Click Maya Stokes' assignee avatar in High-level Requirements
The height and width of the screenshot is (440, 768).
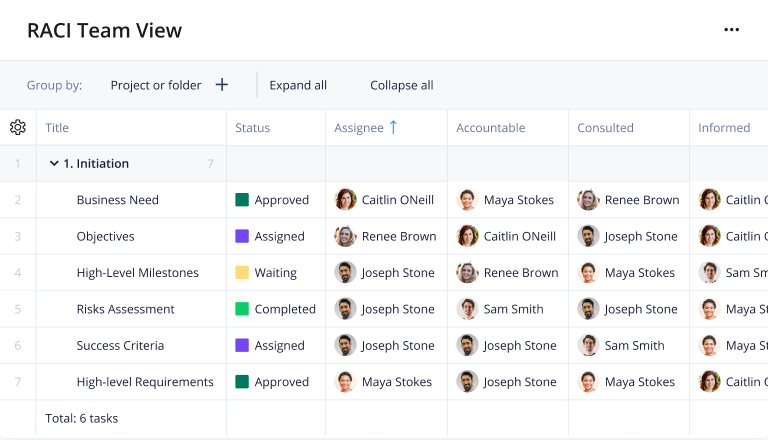[x=346, y=382]
